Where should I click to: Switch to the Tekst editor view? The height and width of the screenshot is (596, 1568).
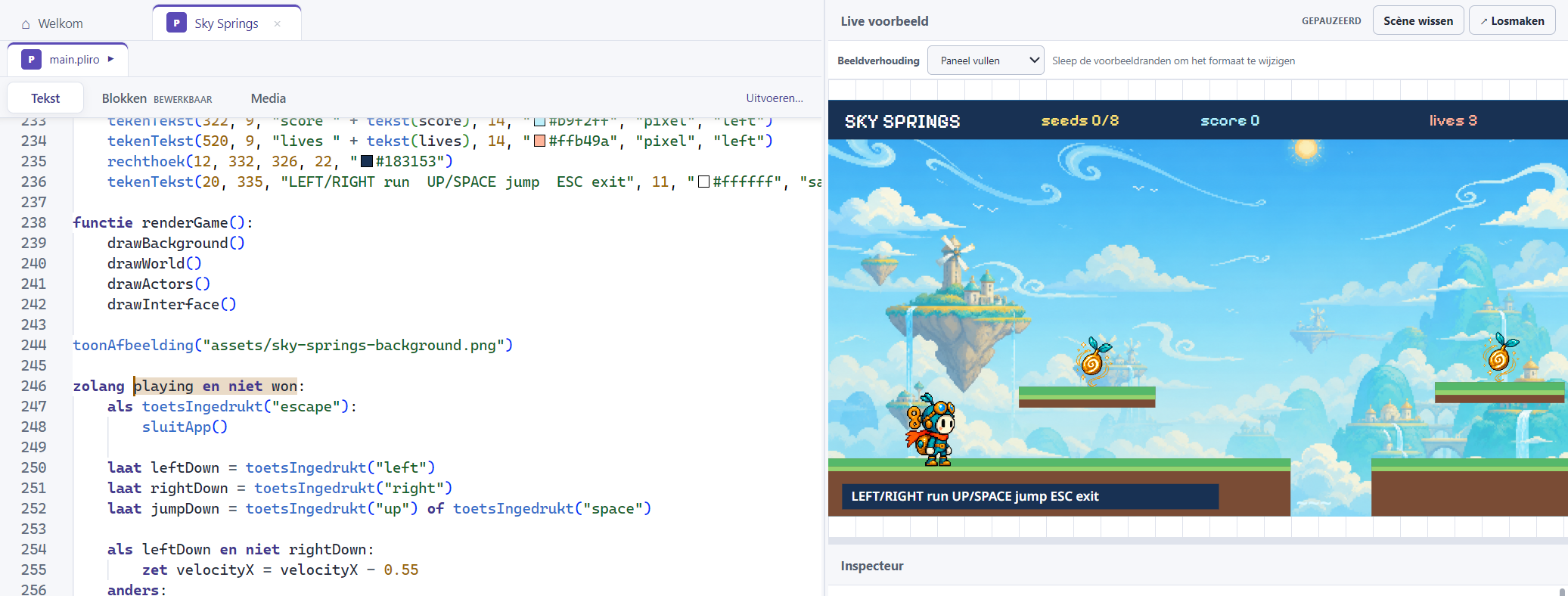pyautogui.click(x=45, y=98)
